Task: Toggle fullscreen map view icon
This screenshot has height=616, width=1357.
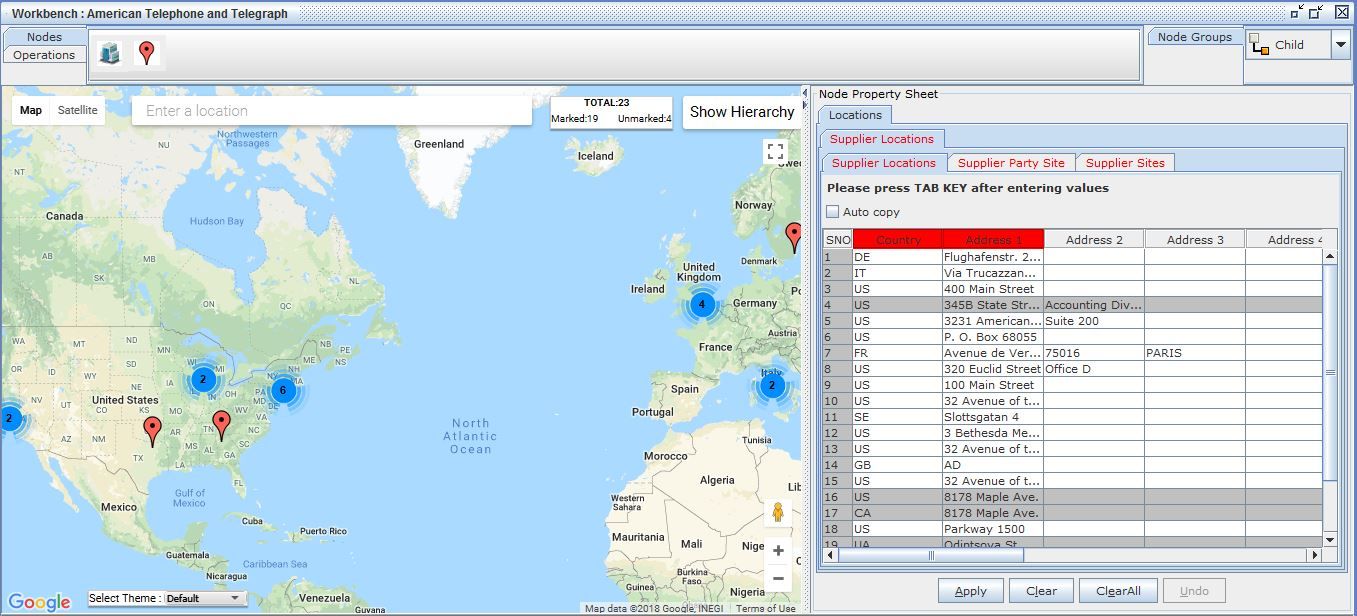Action: click(x=775, y=151)
